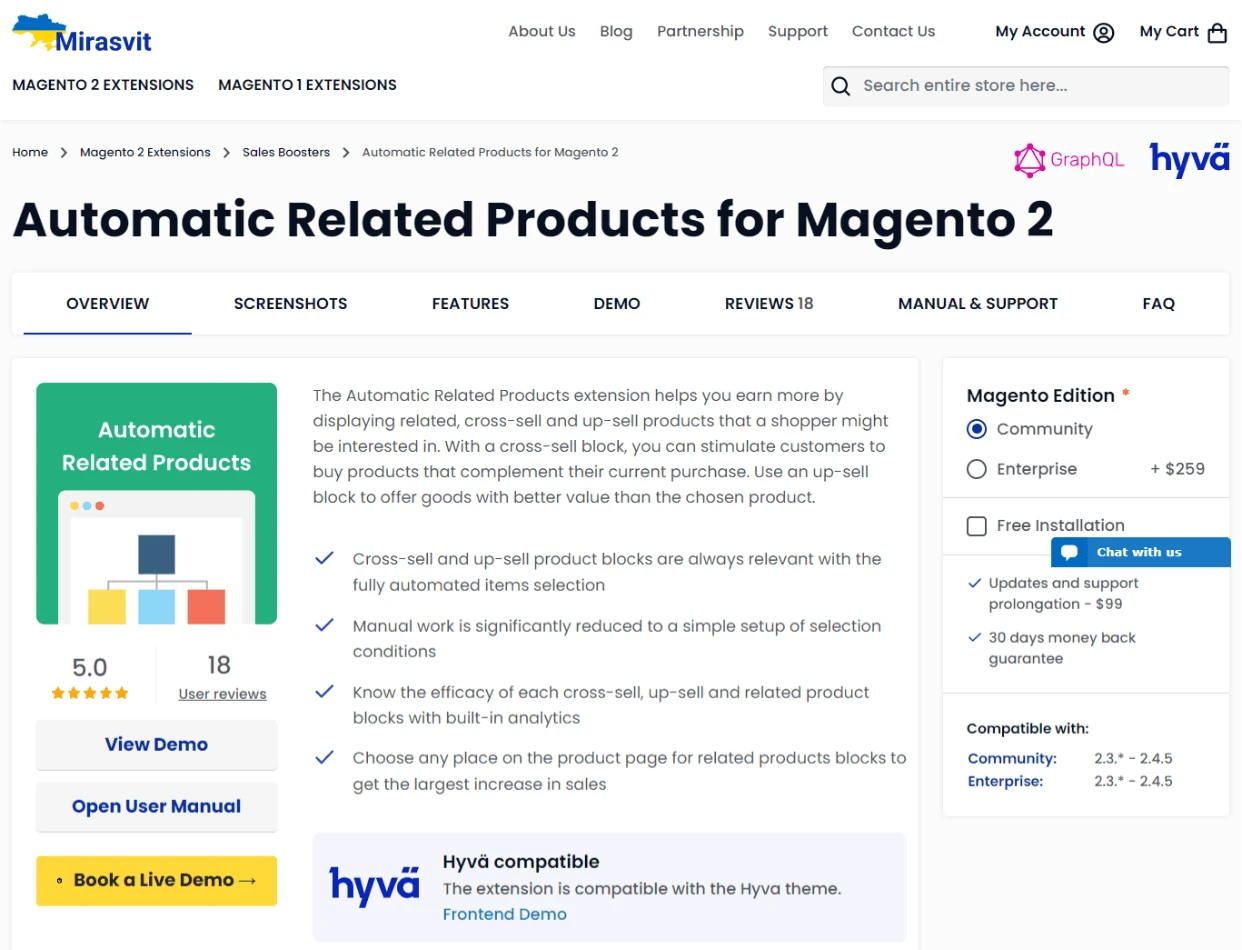
Task: Click the five-star rating icons
Action: 90,693
